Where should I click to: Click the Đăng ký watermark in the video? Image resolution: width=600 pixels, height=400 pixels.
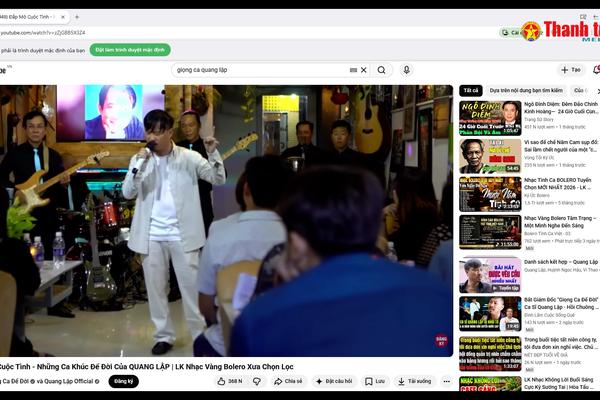(441, 341)
